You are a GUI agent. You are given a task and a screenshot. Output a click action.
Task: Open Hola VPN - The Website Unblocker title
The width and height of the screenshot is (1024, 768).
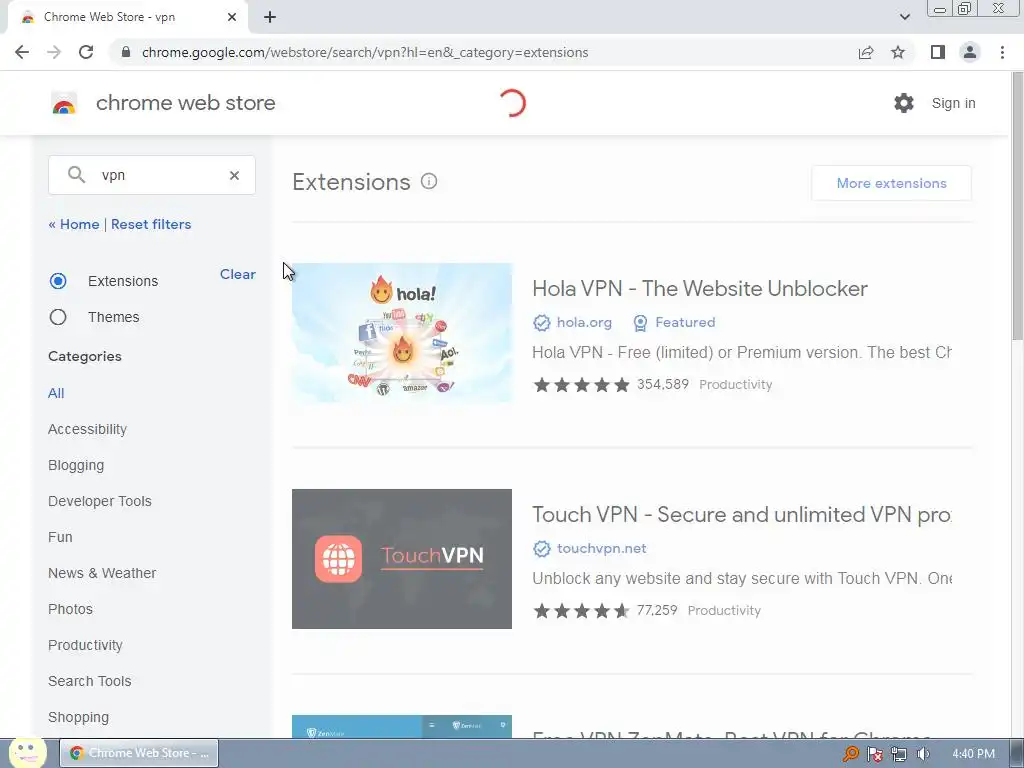tap(700, 289)
